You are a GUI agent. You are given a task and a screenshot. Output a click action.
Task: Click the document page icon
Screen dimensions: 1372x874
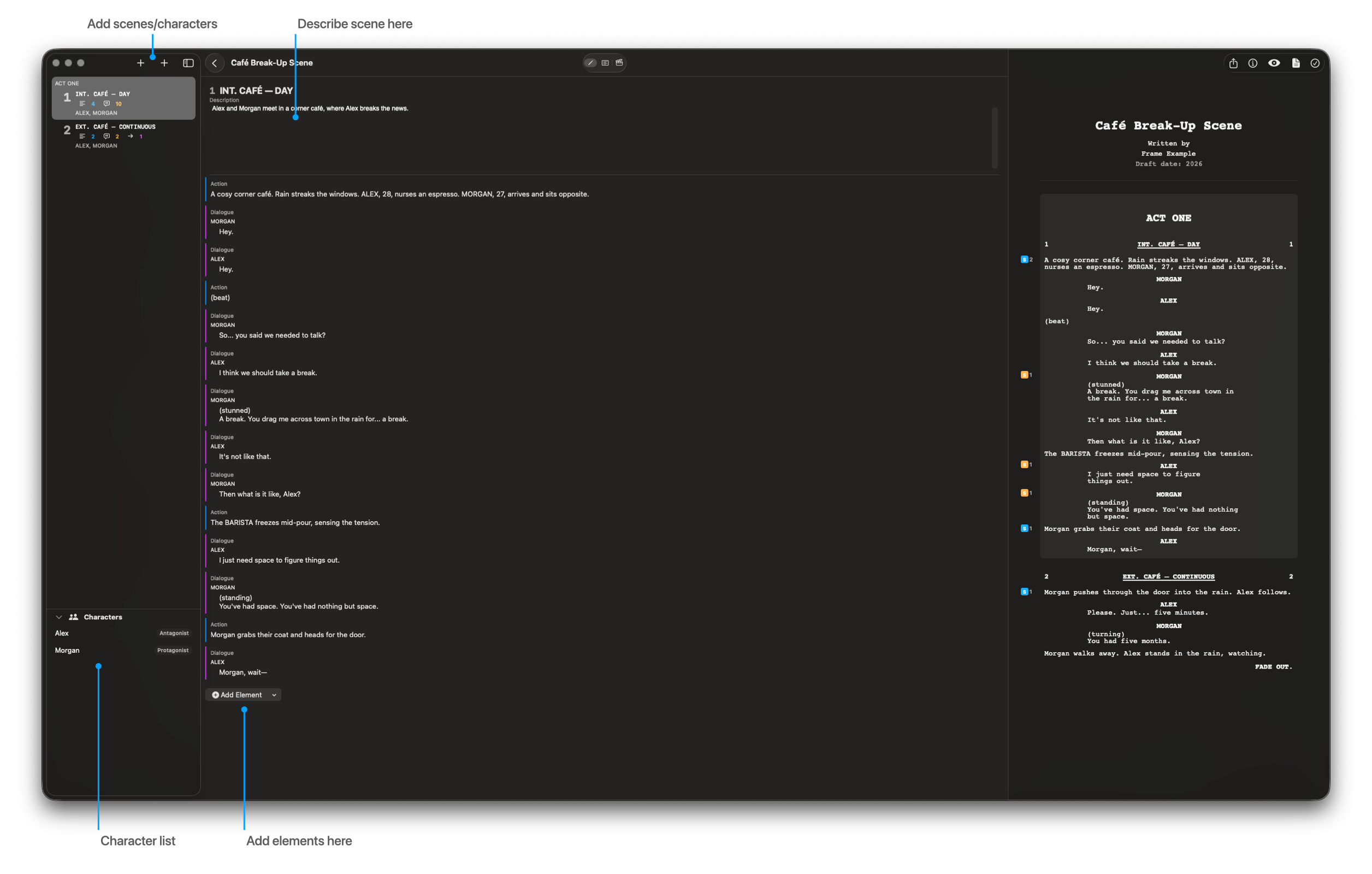point(1296,63)
